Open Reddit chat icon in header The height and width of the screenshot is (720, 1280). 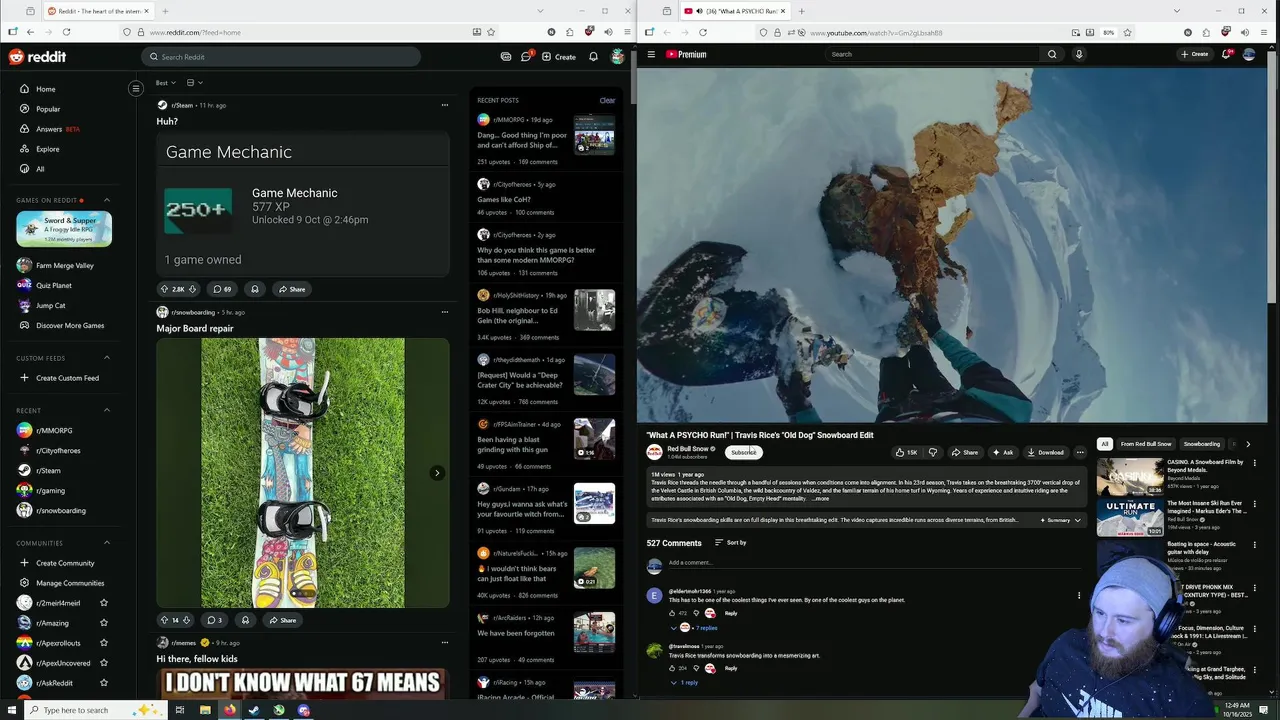(526, 57)
